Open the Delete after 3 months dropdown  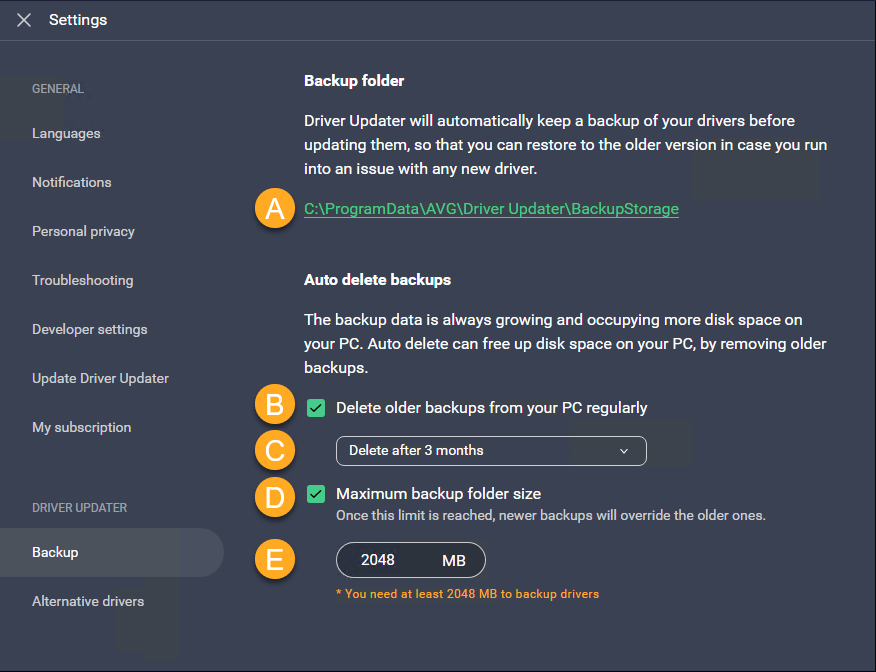490,451
